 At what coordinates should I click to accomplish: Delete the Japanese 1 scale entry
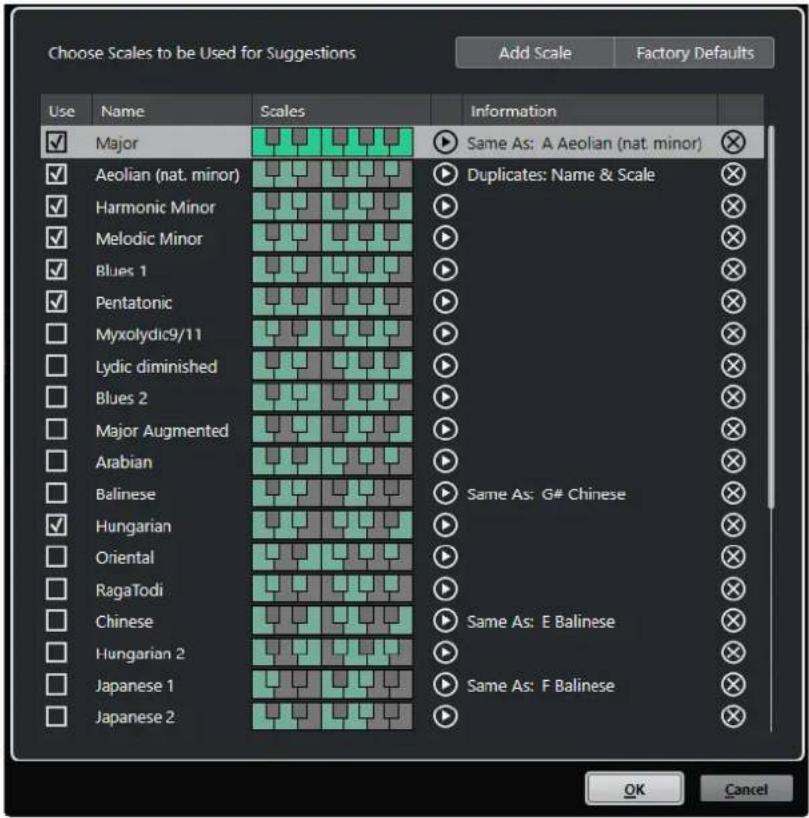pyautogui.click(x=733, y=684)
